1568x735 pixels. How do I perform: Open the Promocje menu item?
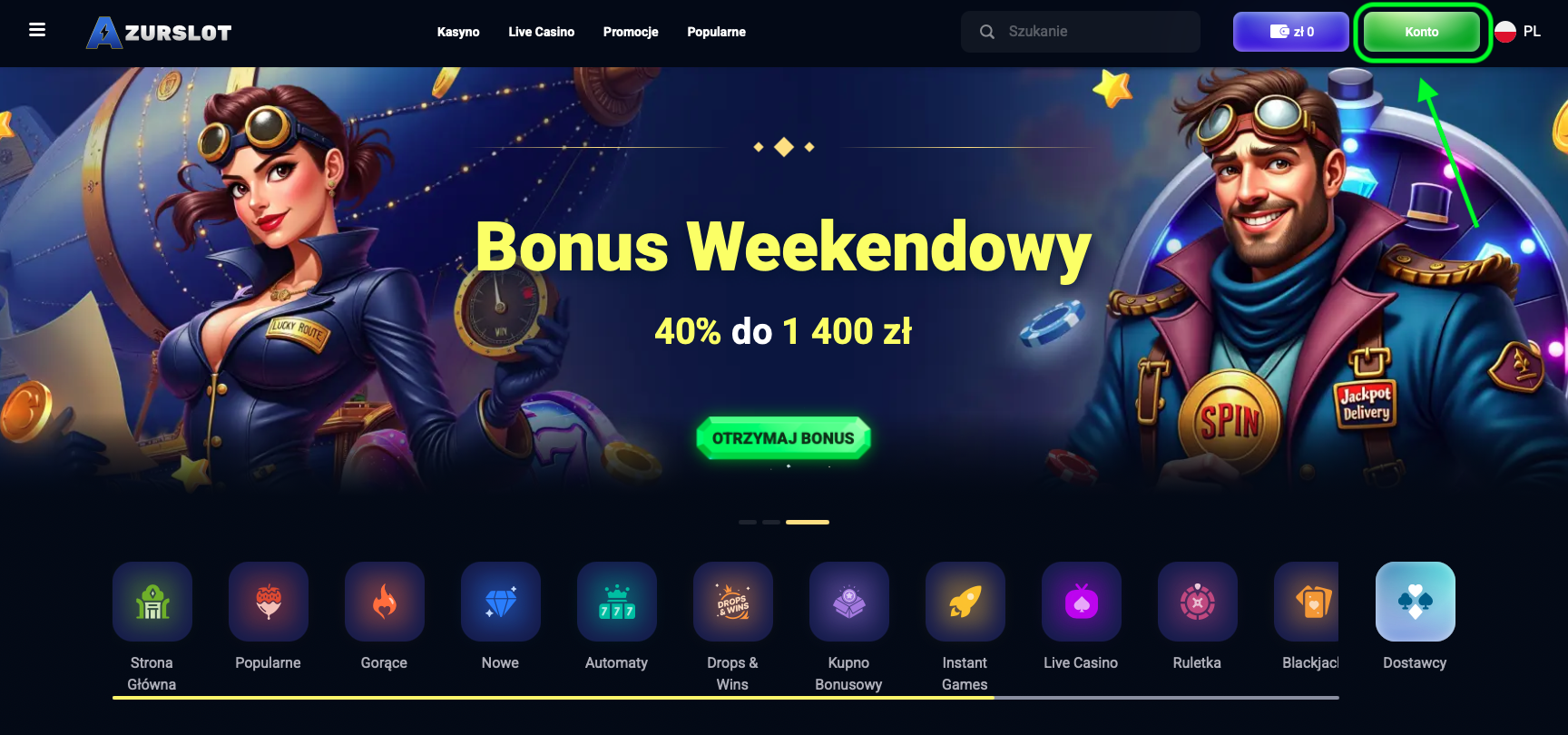631,32
